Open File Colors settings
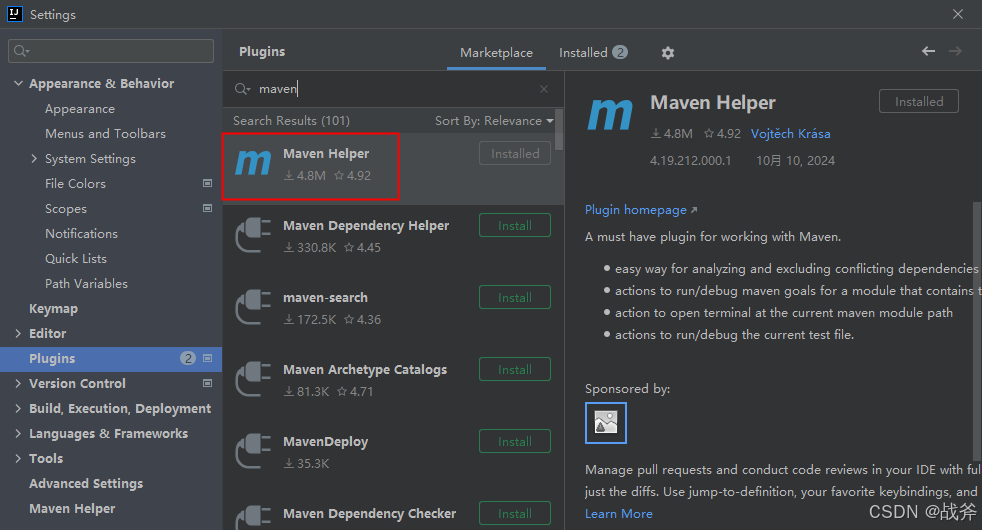Viewport: 982px width, 530px height. [x=75, y=184]
